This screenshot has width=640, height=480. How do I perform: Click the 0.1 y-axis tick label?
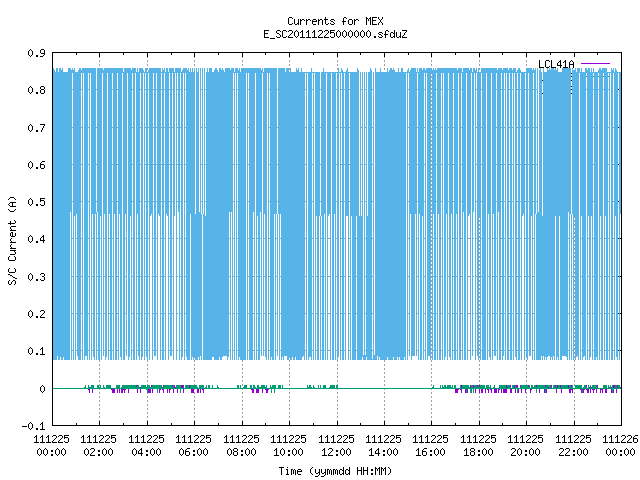pos(36,351)
